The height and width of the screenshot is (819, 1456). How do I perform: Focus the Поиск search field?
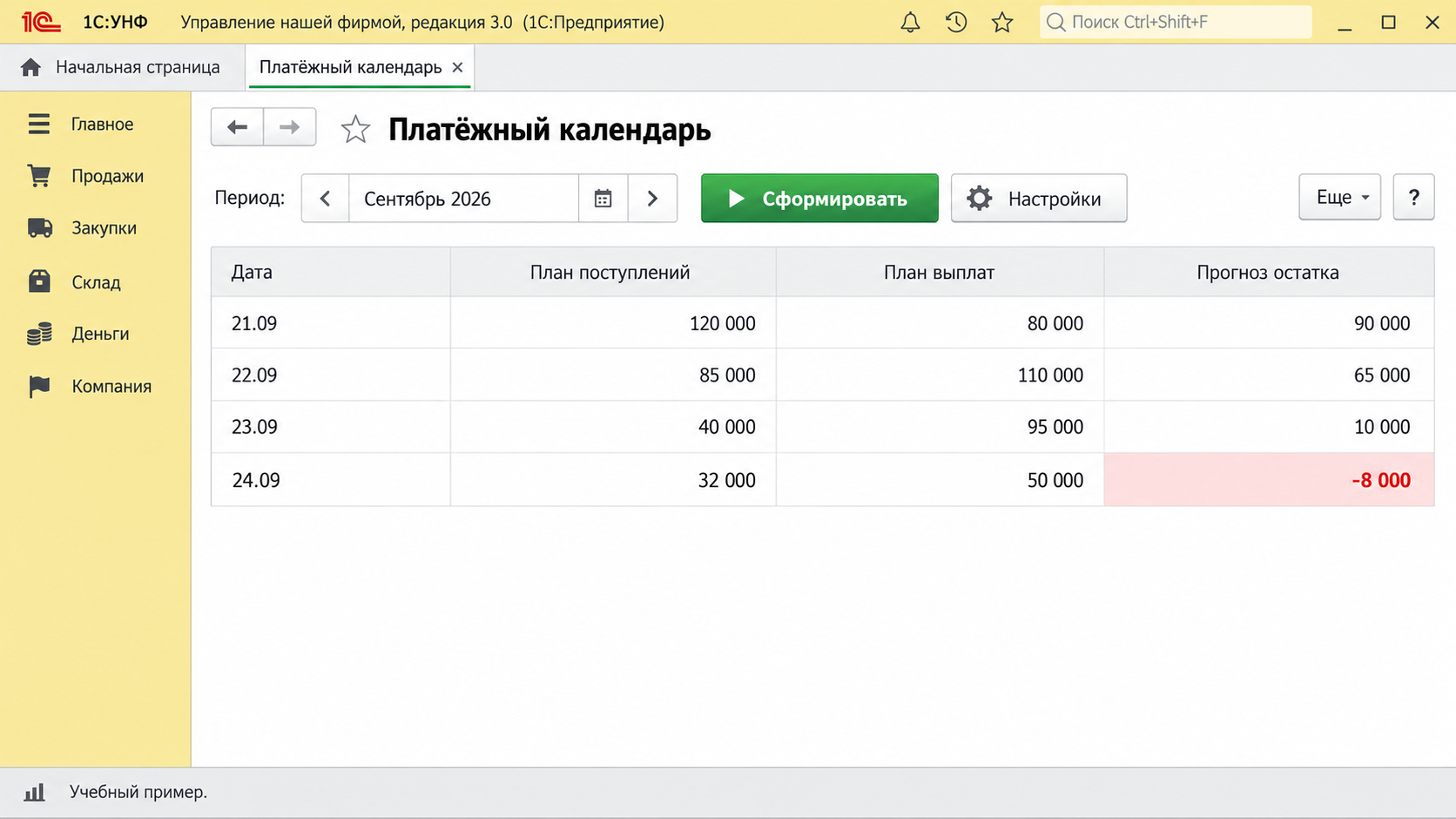coord(1176,22)
